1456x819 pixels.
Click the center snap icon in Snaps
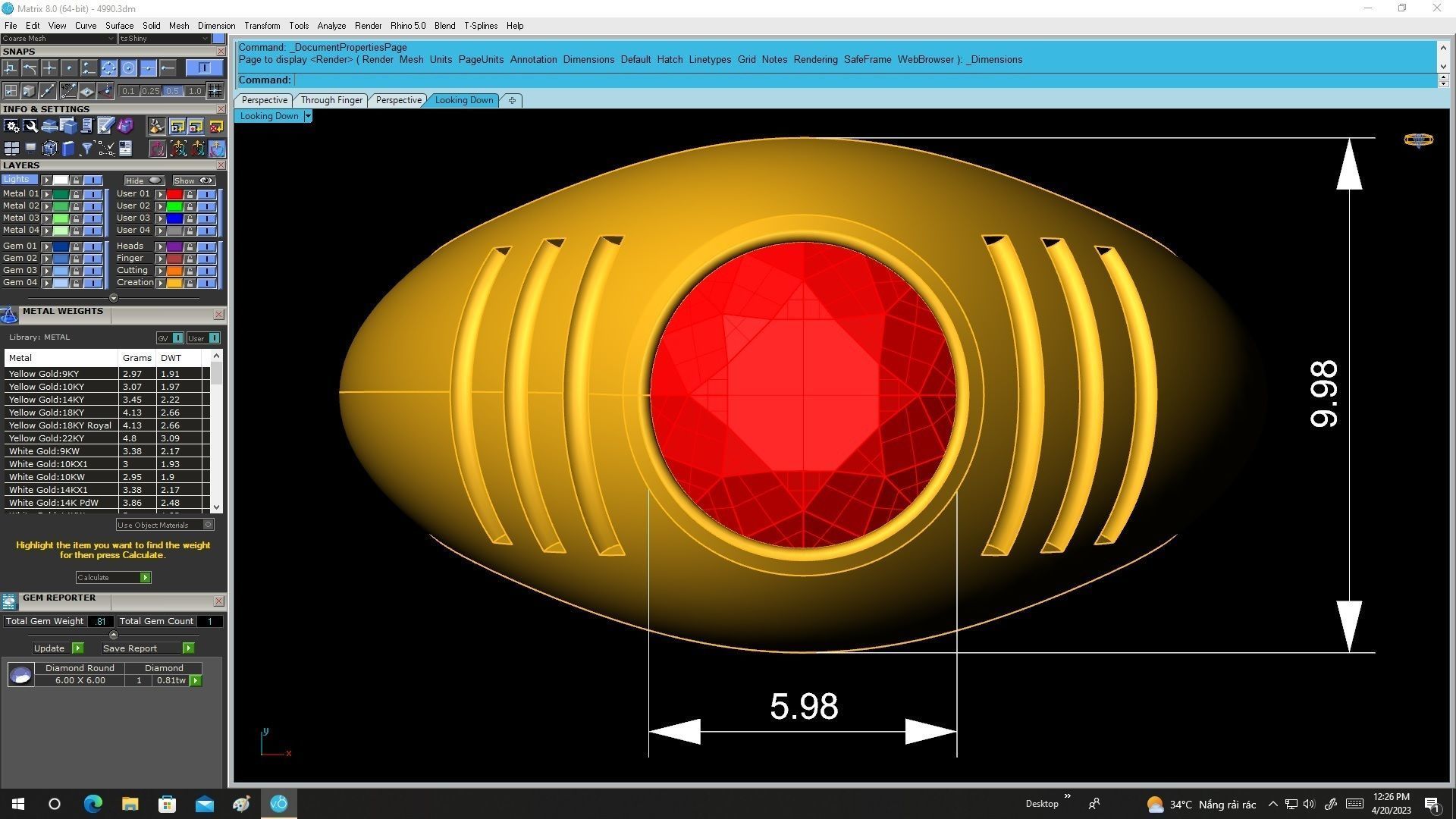(x=128, y=68)
